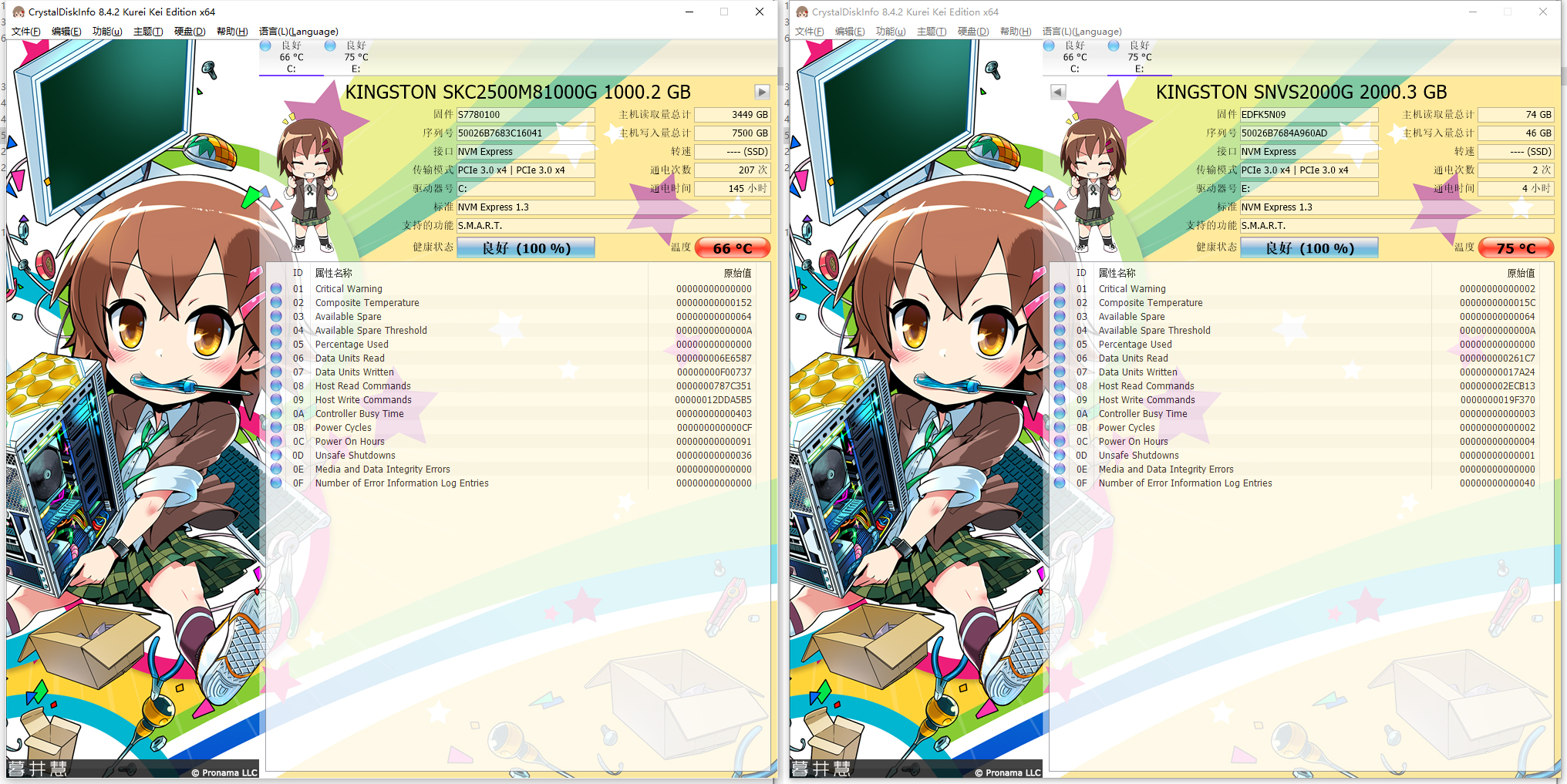
Task: Open the 主题(T) menu in the left window
Action: pos(148,32)
